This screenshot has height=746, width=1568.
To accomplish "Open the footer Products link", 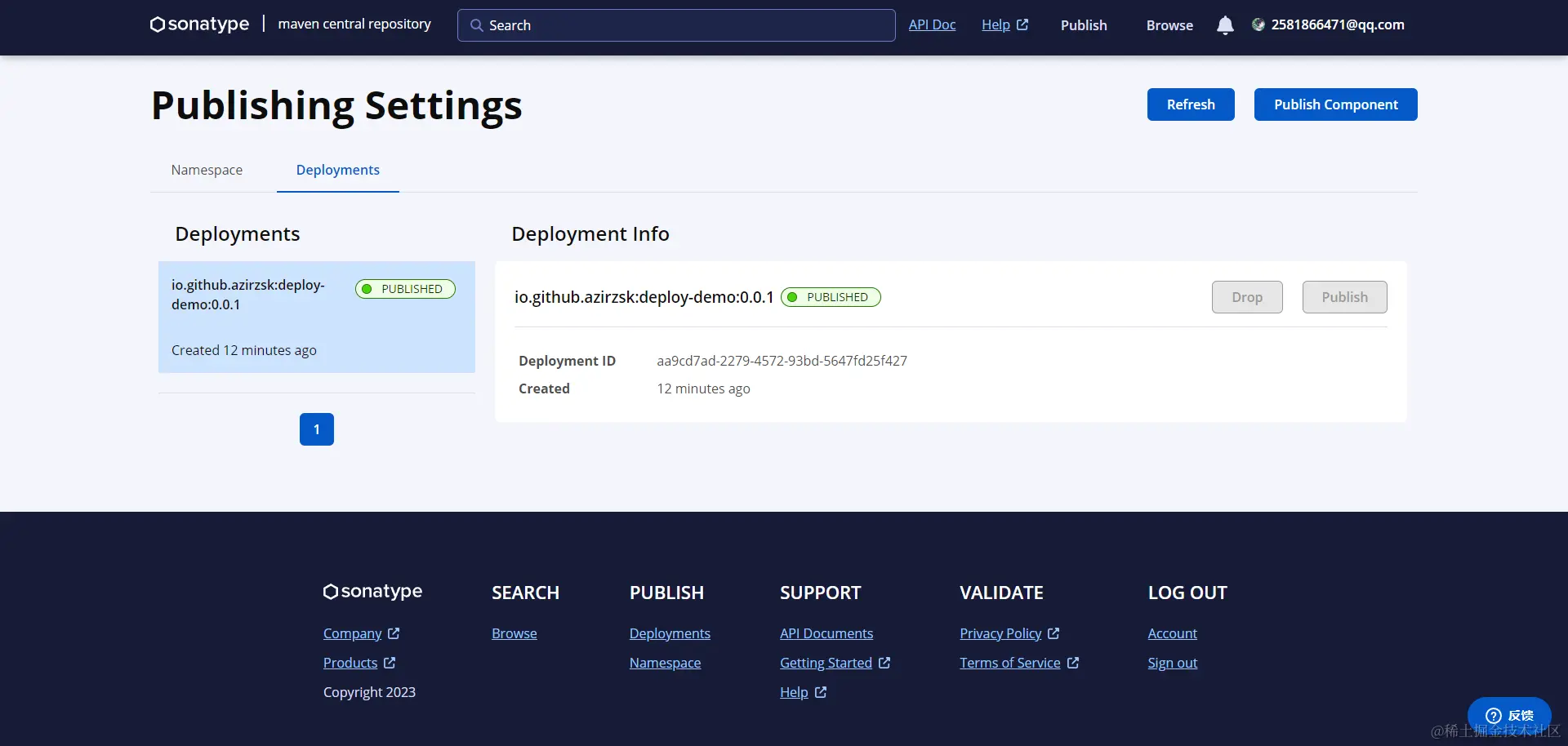I will pos(350,663).
